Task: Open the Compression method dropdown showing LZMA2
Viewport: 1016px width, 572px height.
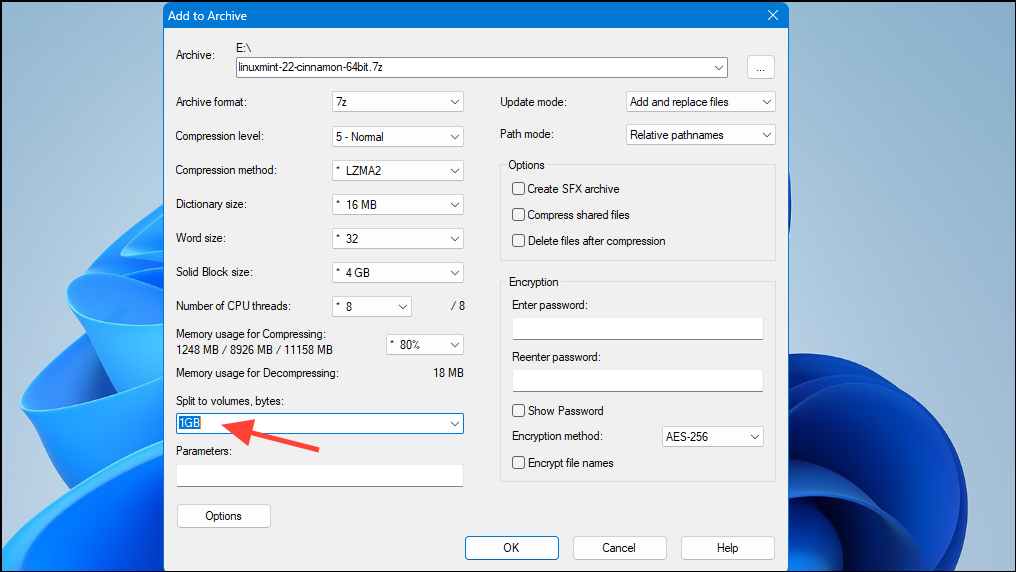Action: (398, 170)
